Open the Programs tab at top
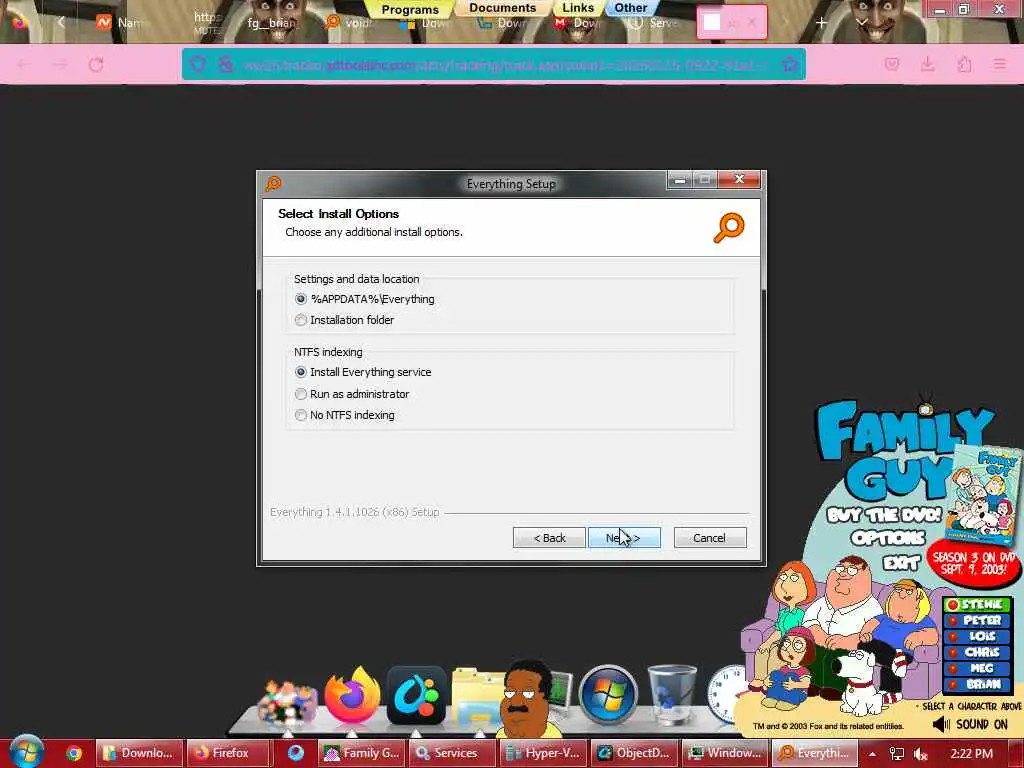The image size is (1024, 768). coord(410,9)
